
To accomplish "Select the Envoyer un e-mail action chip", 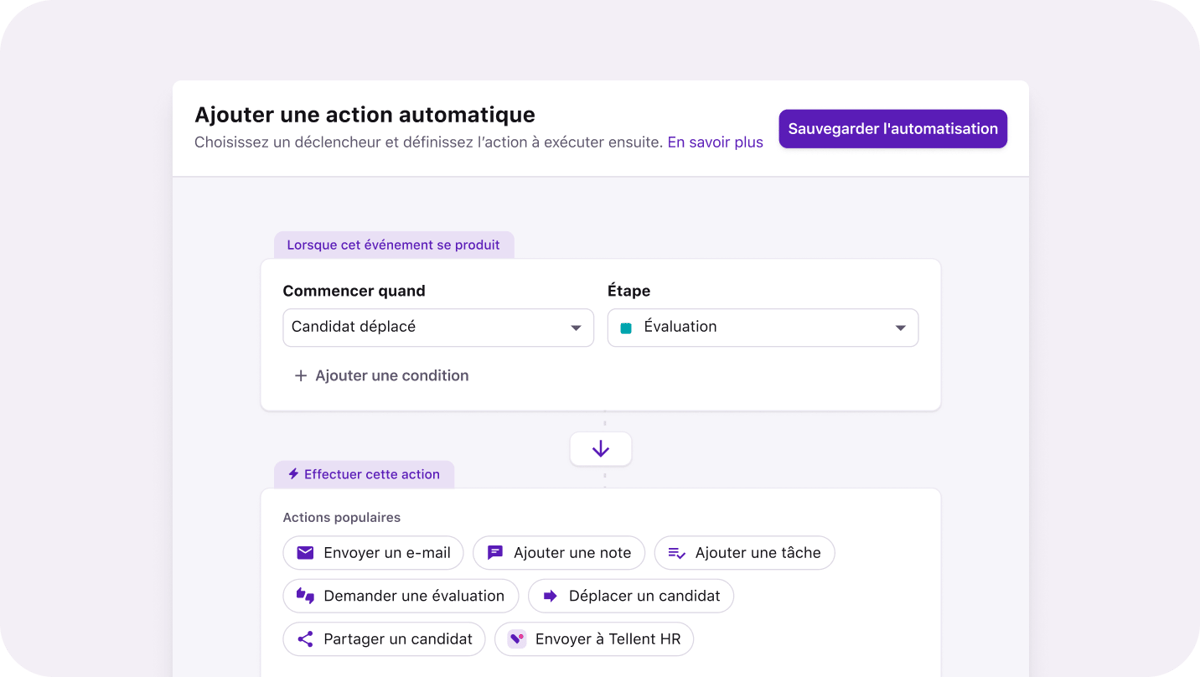I will 373,552.
